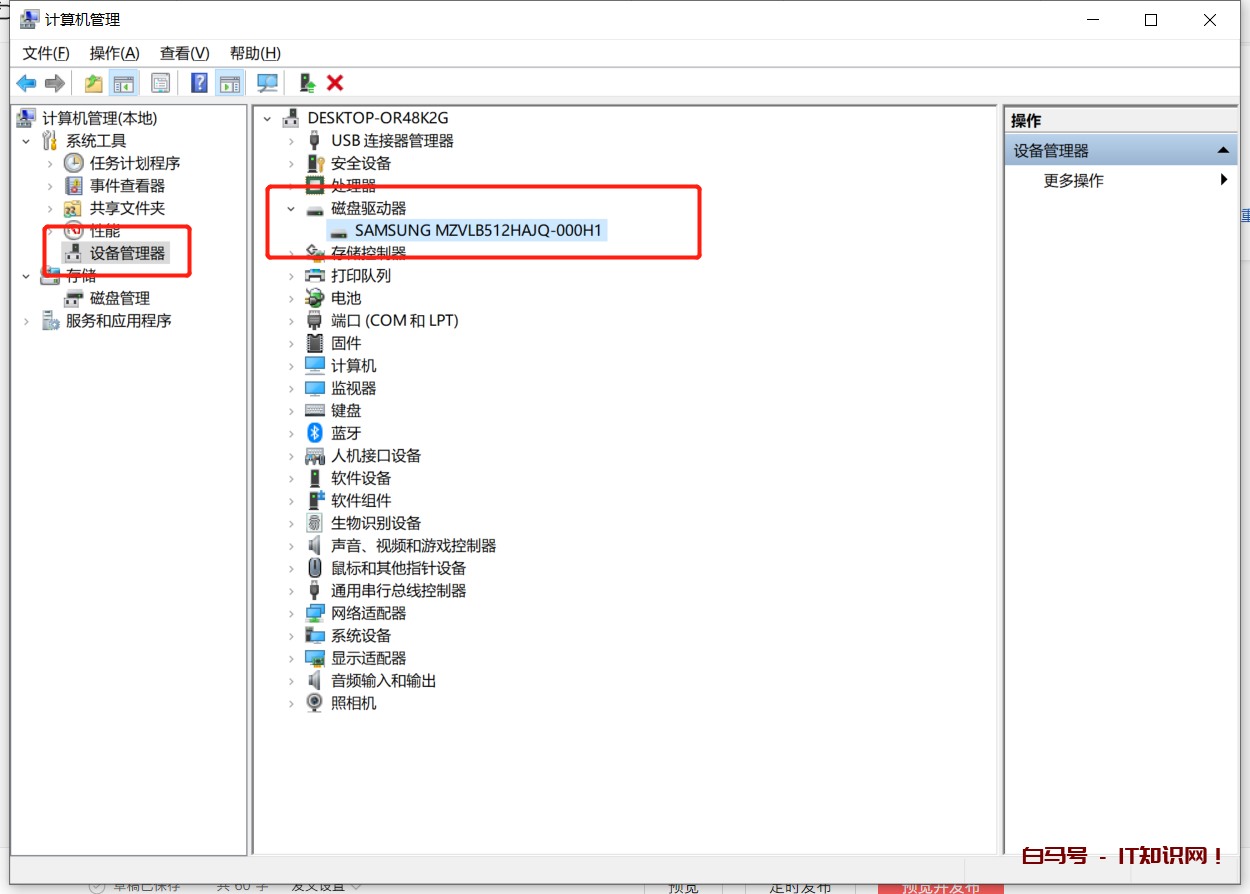Open the Properties toolbar icon
The height and width of the screenshot is (894, 1250).
click(160, 83)
